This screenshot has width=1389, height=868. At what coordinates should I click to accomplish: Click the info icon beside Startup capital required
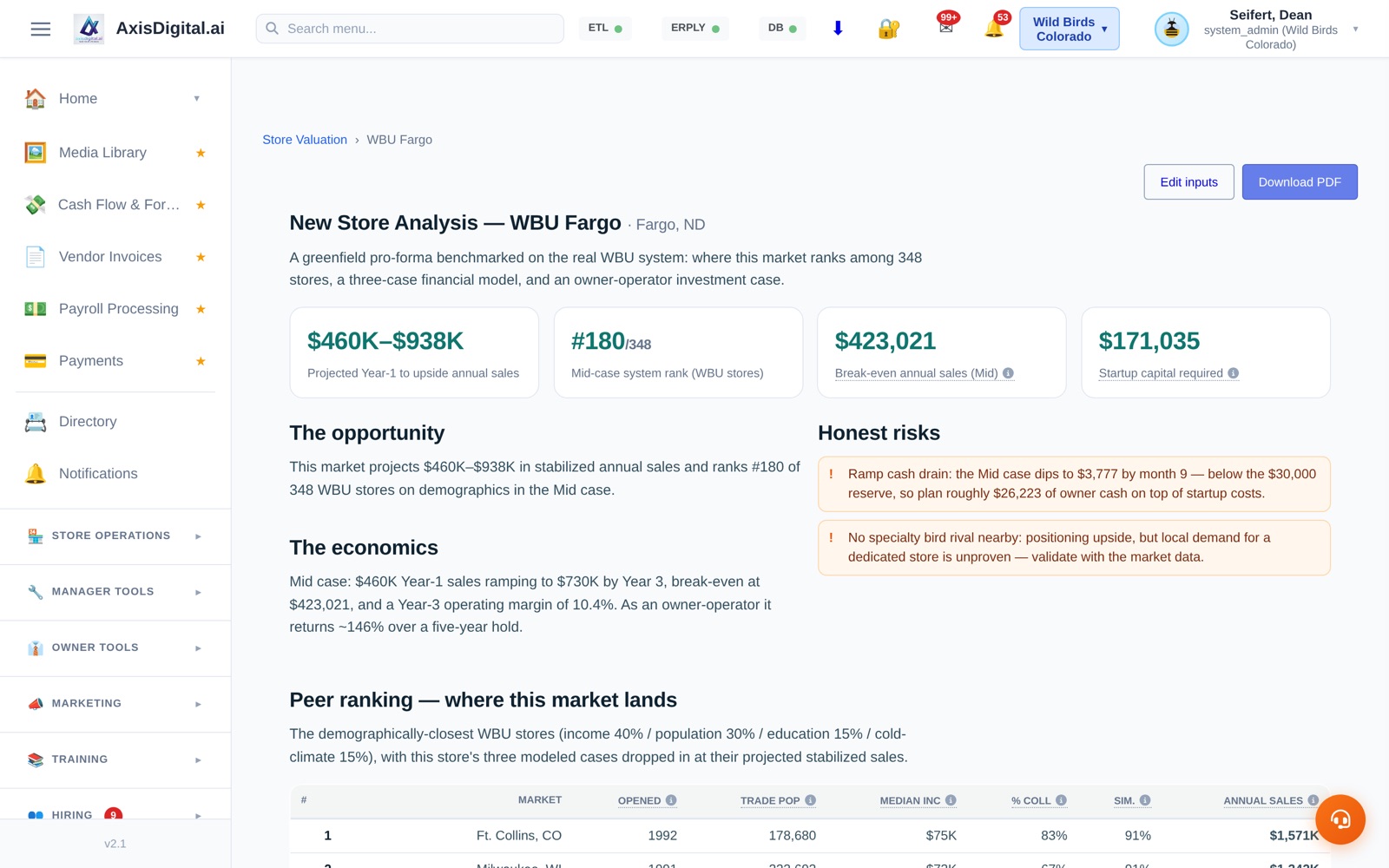point(1234,373)
